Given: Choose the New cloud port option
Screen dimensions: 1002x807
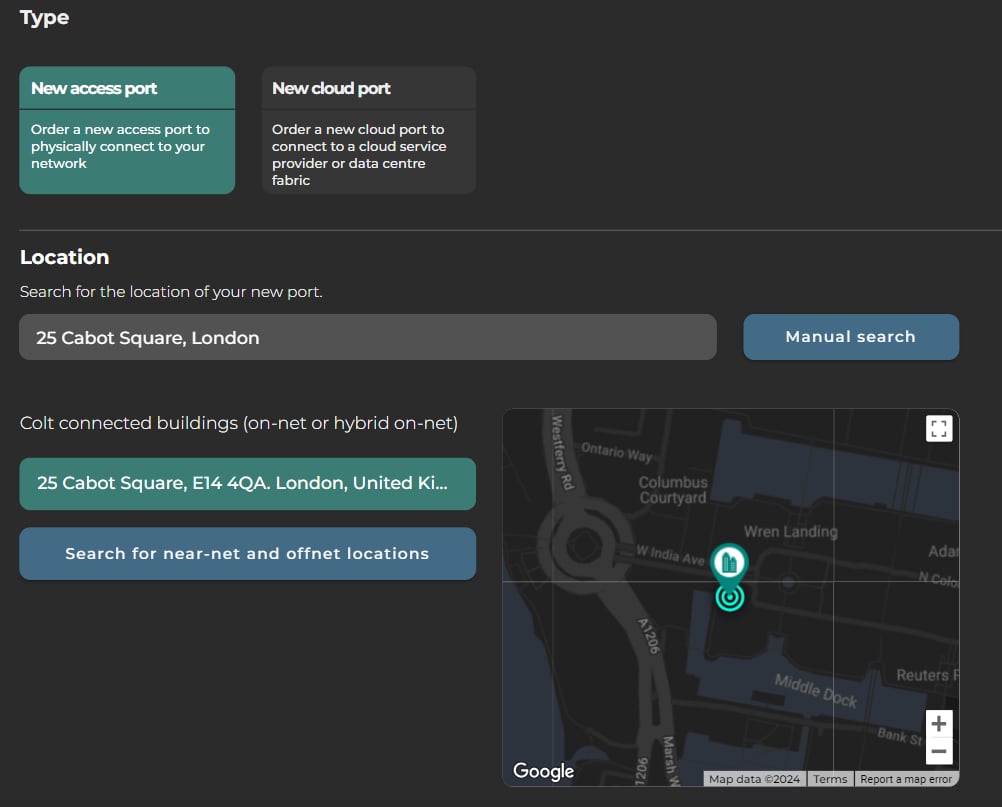Looking at the screenshot, I should [x=369, y=130].
